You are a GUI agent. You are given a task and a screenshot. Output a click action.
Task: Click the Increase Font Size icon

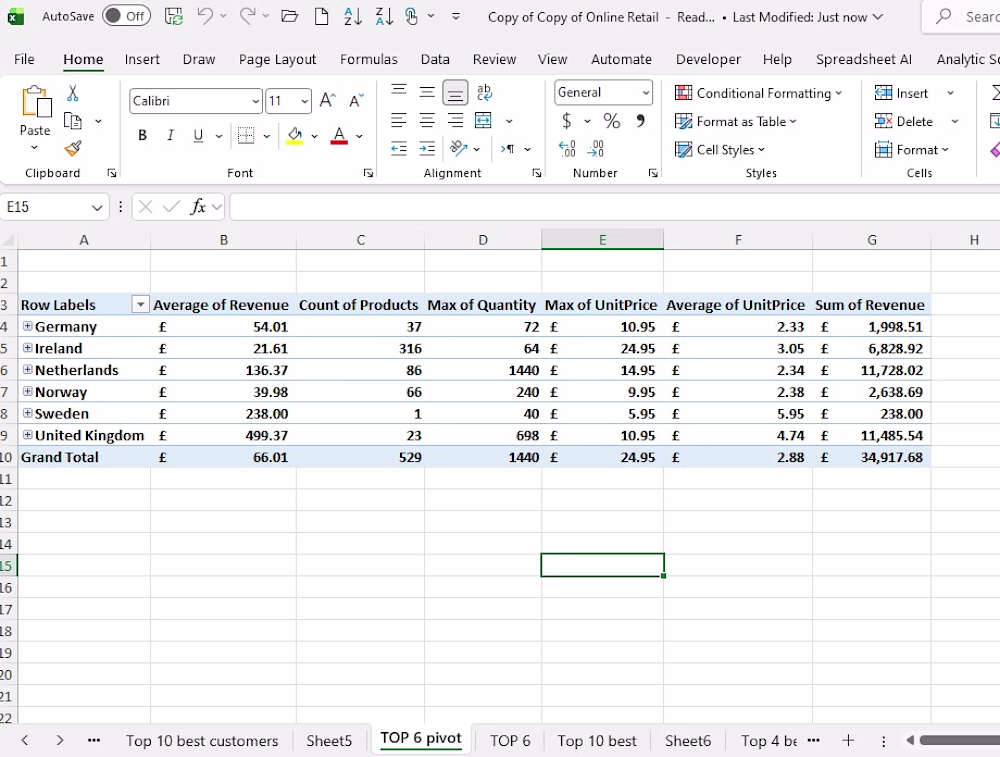pyautogui.click(x=327, y=100)
